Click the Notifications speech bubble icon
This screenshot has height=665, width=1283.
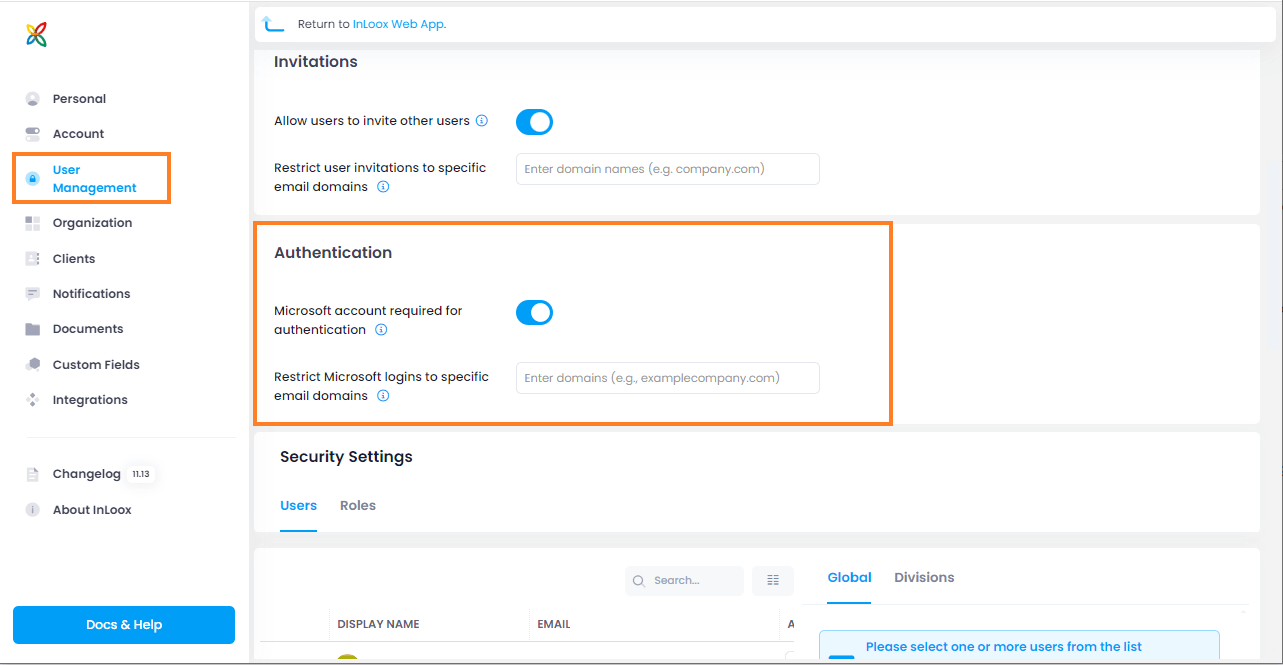pos(31,293)
